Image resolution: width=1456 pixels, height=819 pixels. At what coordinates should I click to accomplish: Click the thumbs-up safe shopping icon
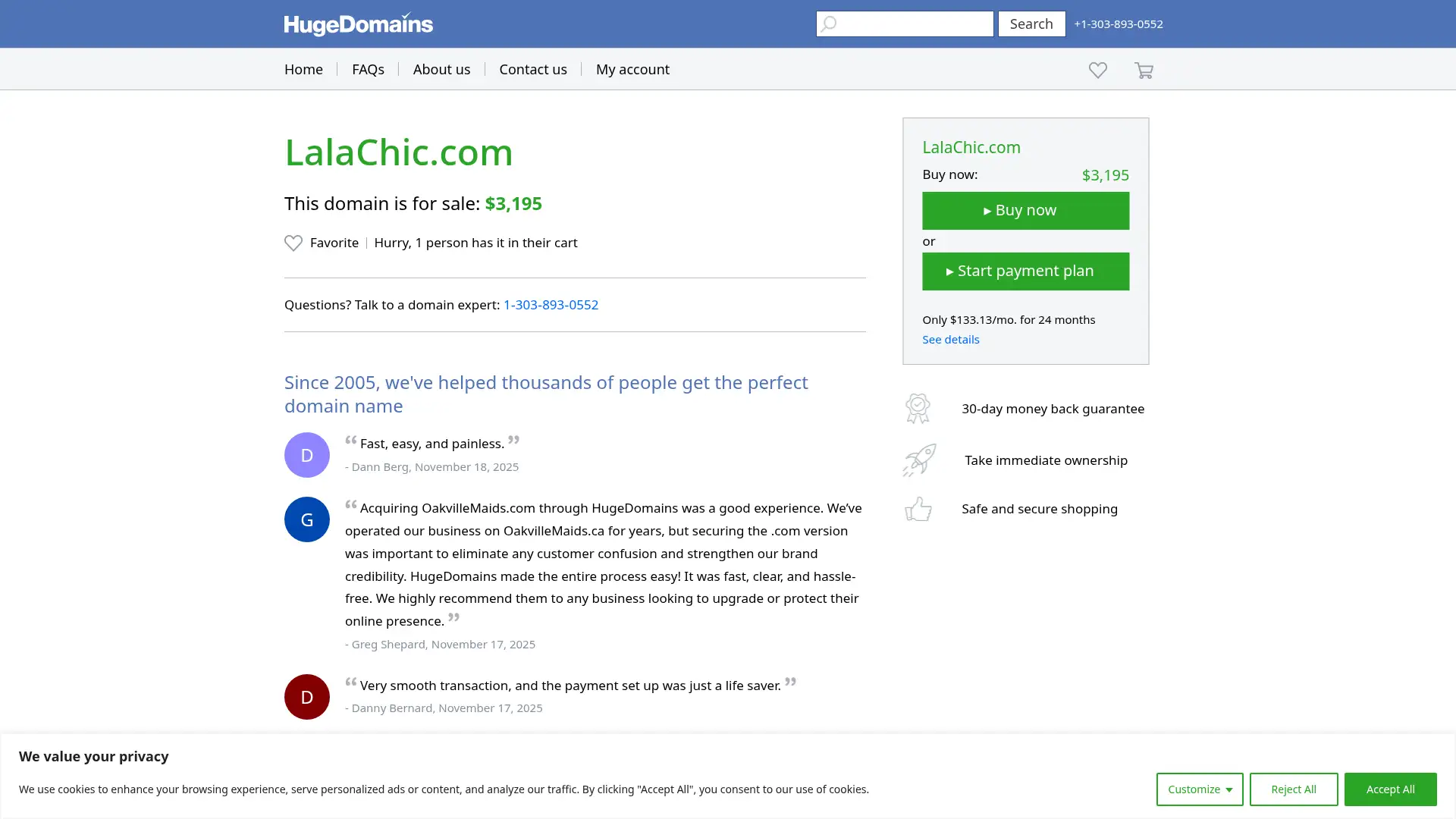pos(918,509)
